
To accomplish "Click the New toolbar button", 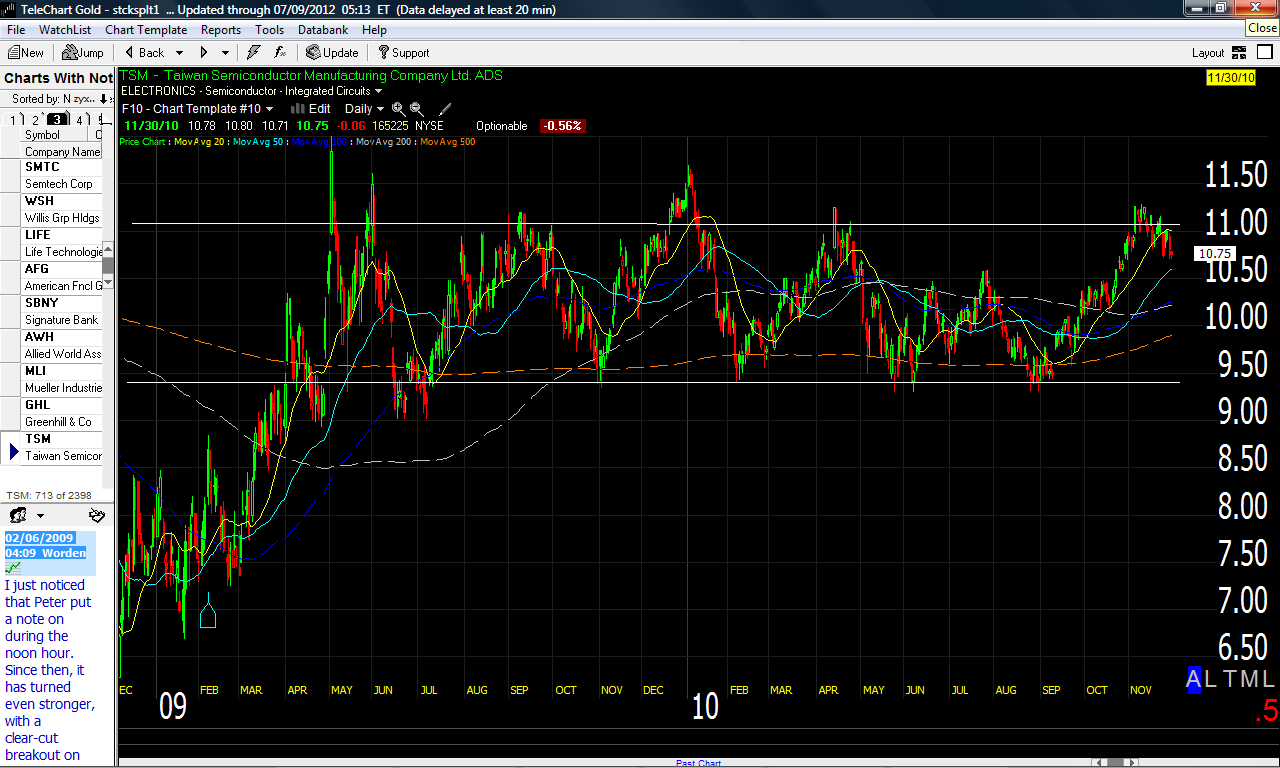I will tap(26, 53).
